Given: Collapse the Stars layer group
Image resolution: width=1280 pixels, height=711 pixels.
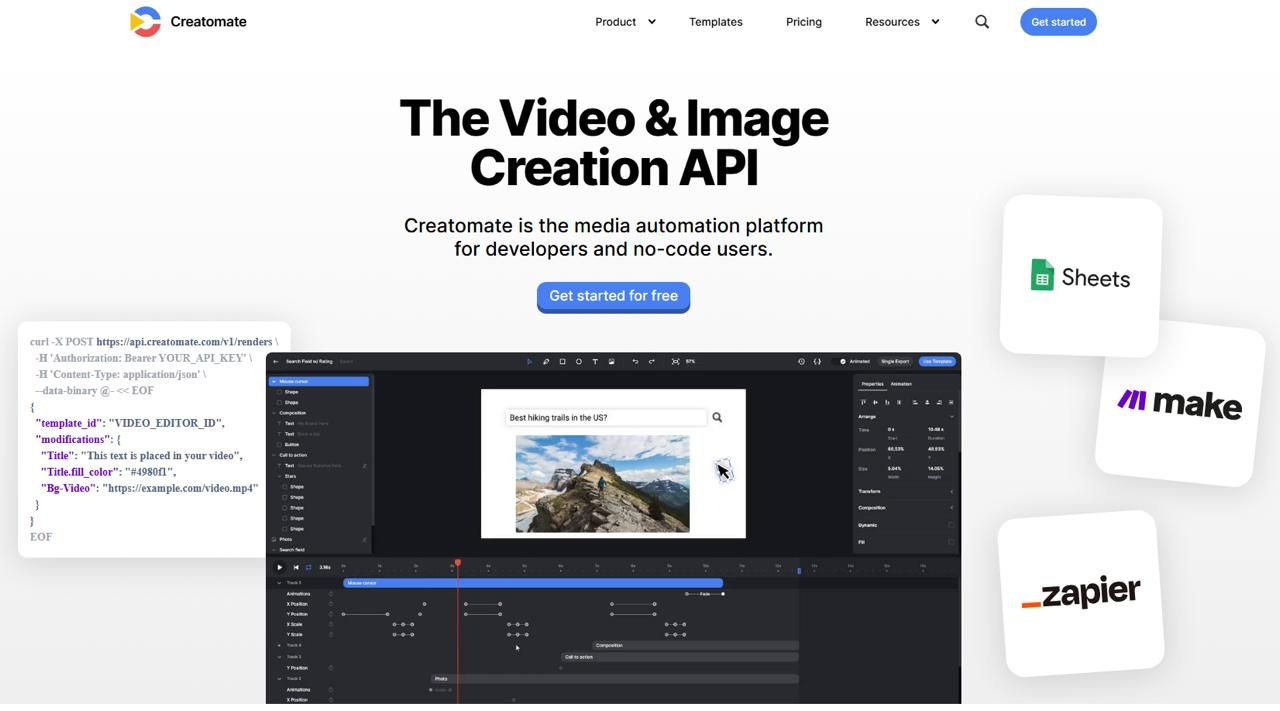Looking at the screenshot, I should click(x=279, y=476).
